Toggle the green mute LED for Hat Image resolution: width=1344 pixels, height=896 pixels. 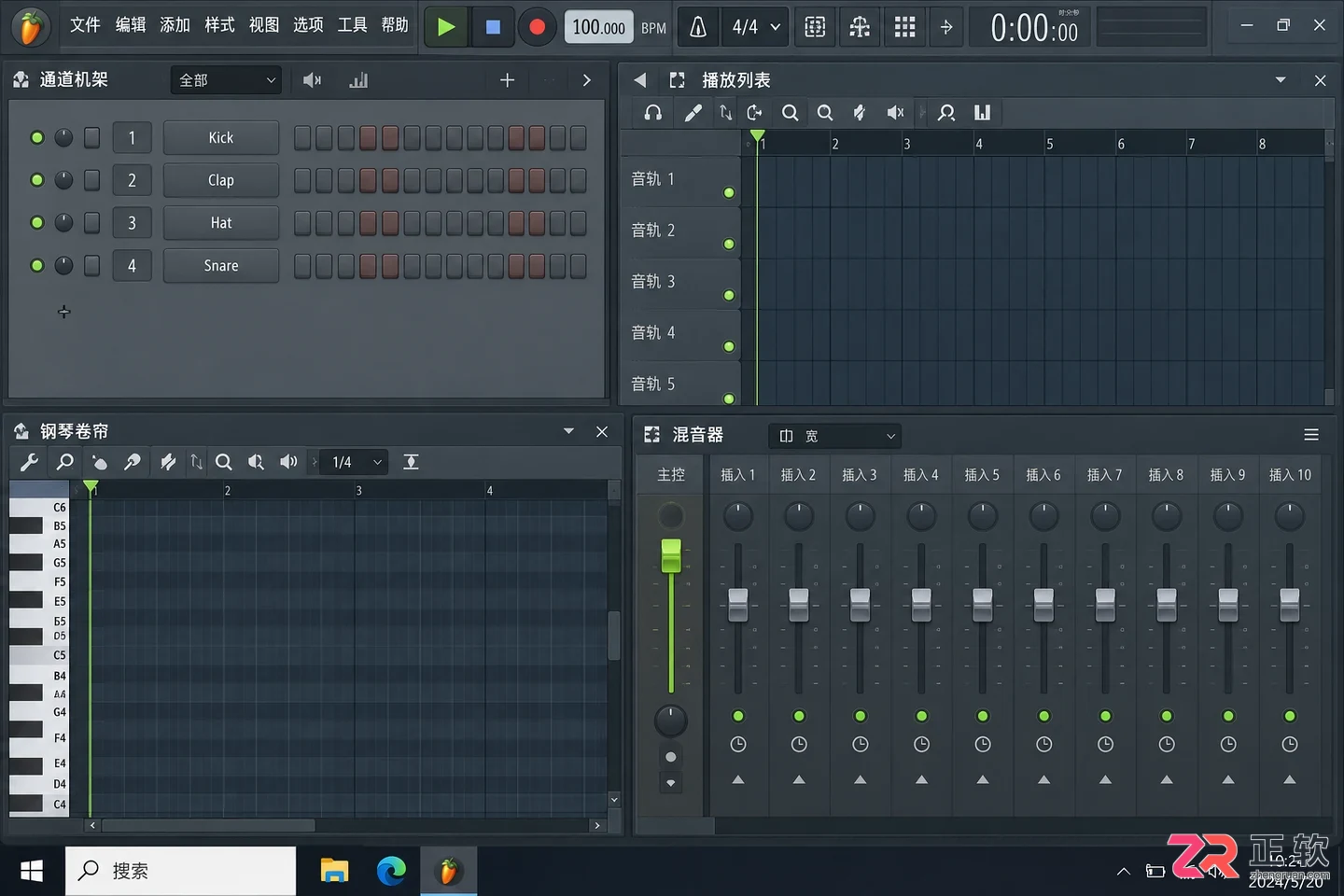pyautogui.click(x=37, y=223)
